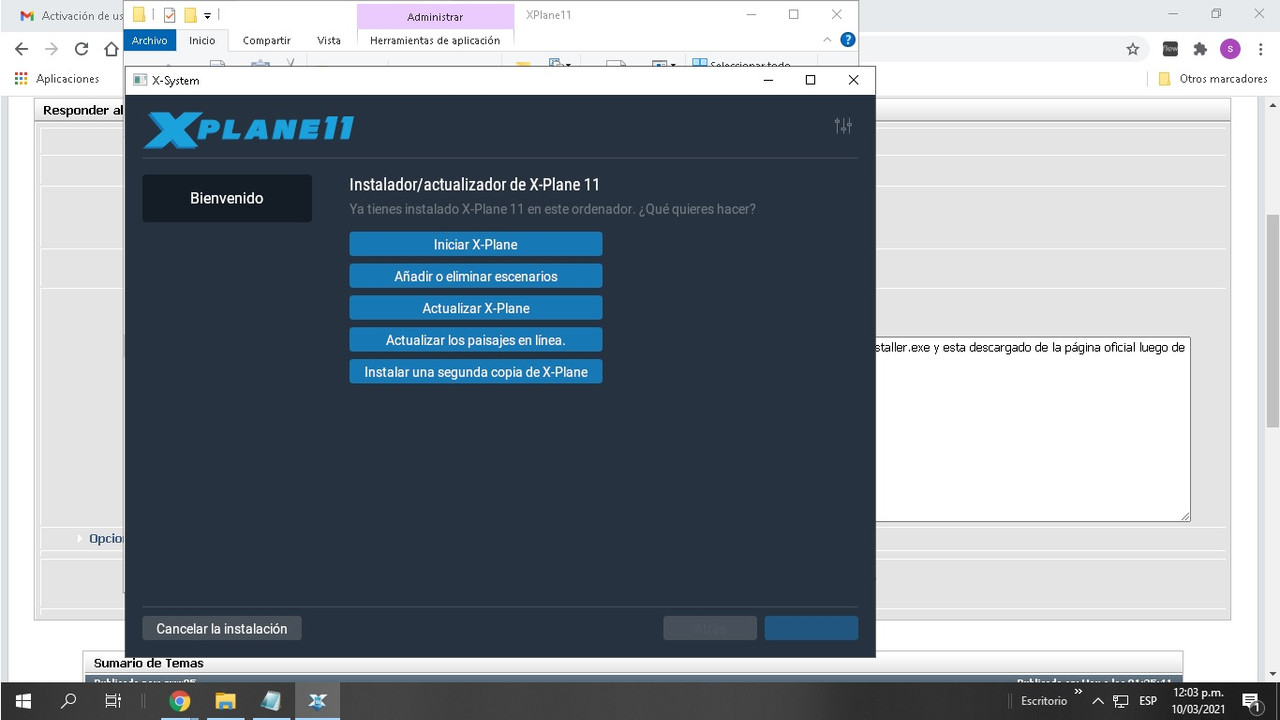Go to Chrome home page icon
1280x720 pixels.
click(111, 49)
